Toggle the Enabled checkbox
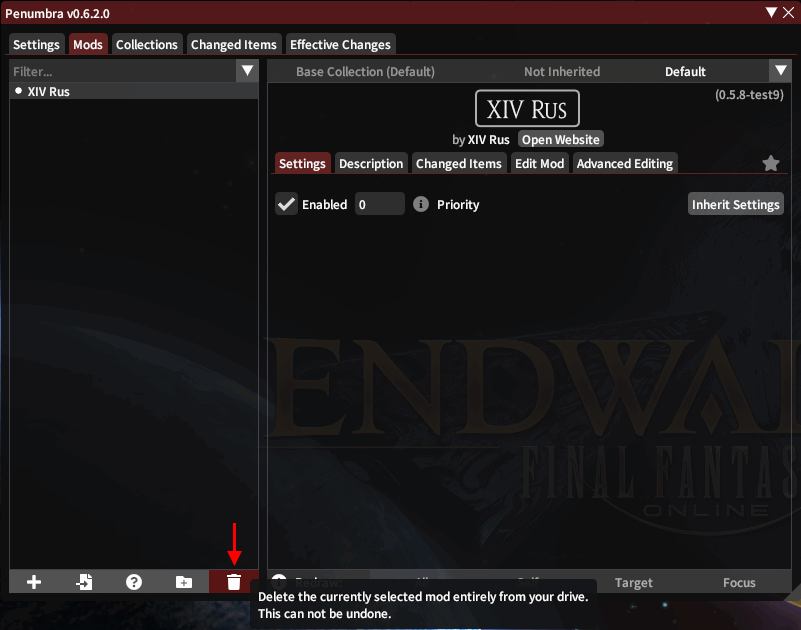Viewport: 801px width, 630px height. click(286, 204)
